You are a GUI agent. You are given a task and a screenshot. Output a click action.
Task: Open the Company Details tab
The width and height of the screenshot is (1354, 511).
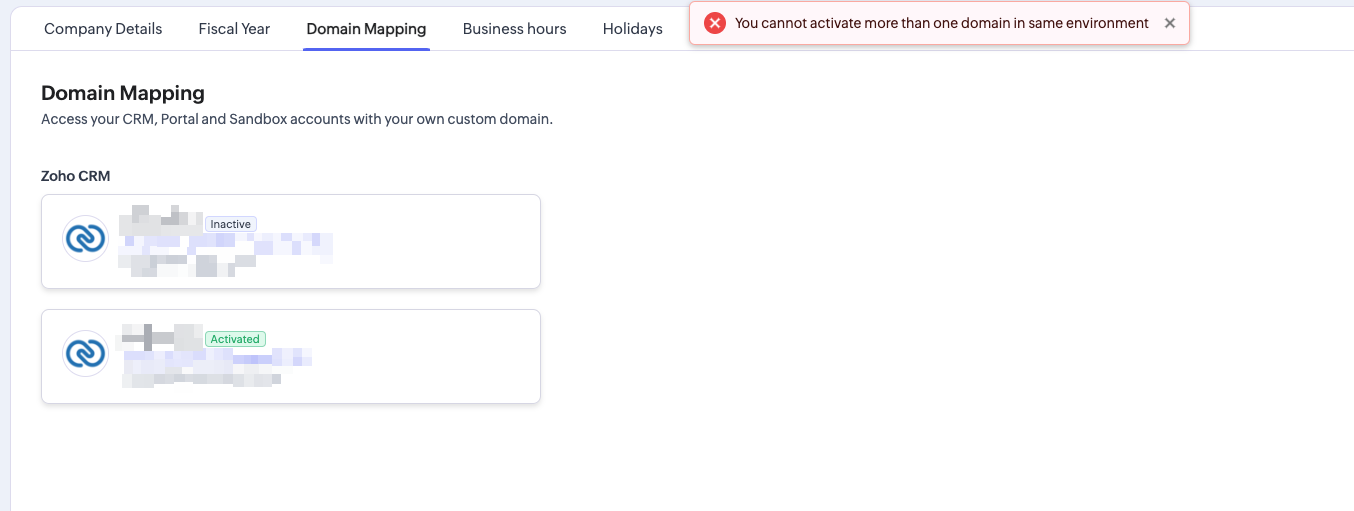103,29
